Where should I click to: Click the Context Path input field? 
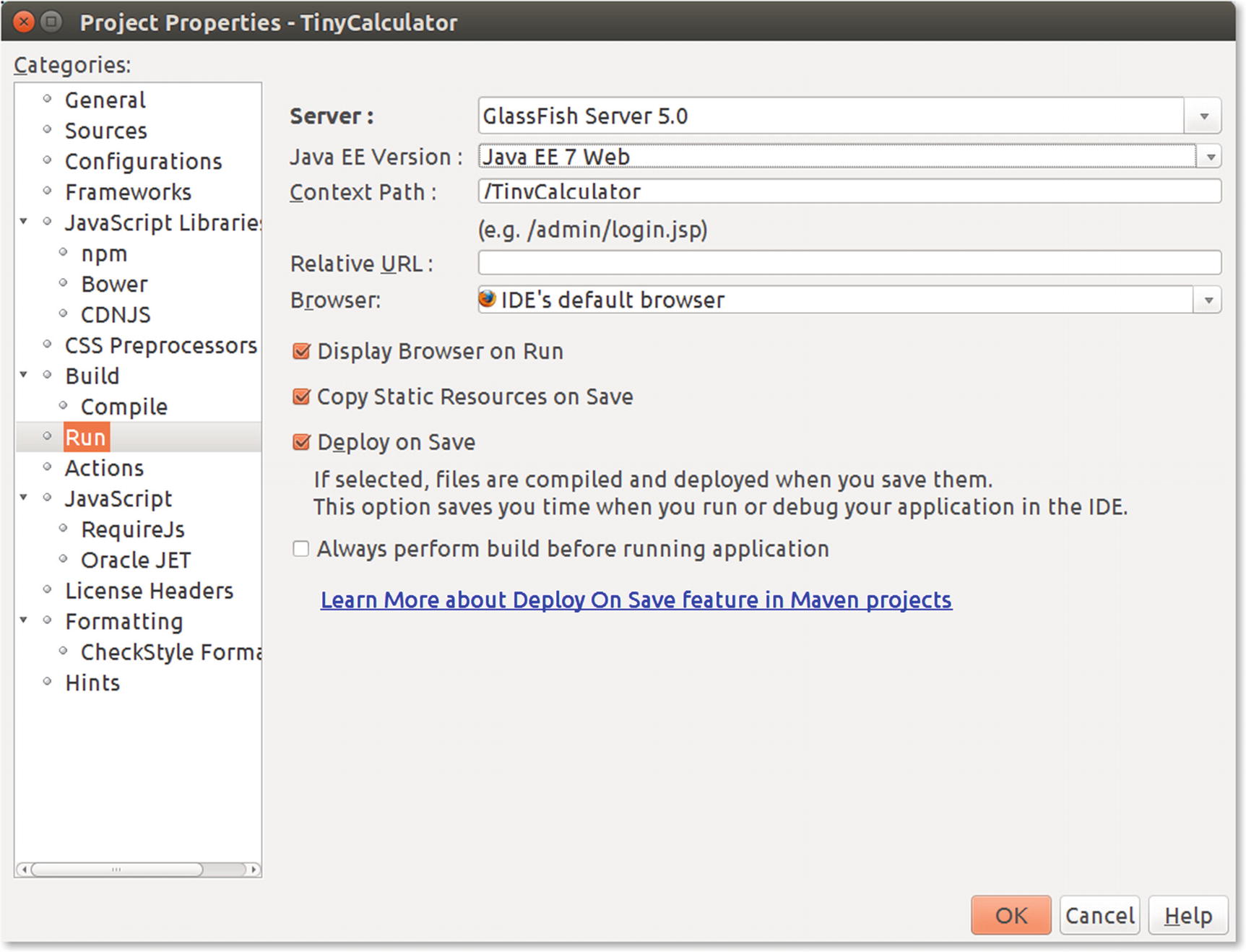pyautogui.click(x=849, y=191)
